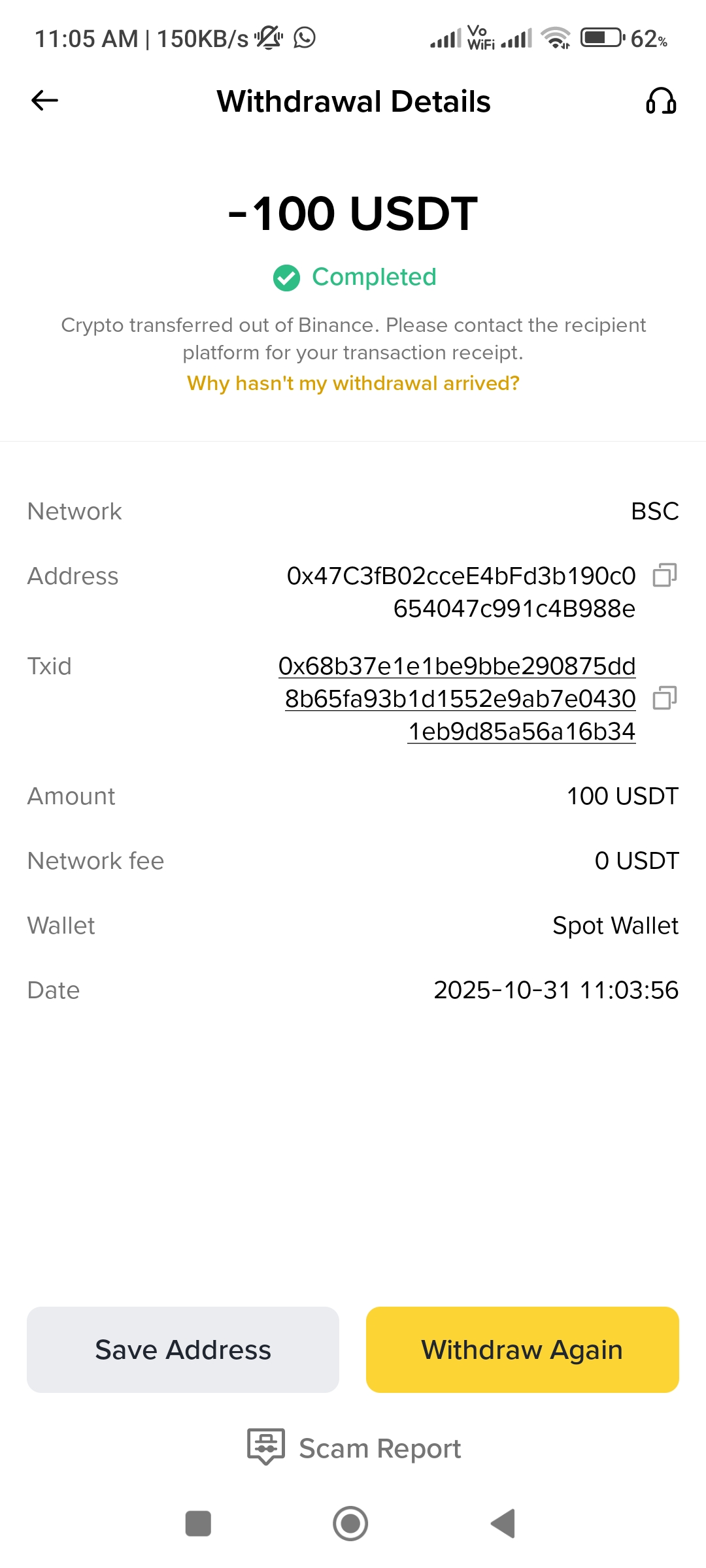This screenshot has height=1568, width=706.
Task: Tap the Spot Wallet value
Action: tap(615, 926)
